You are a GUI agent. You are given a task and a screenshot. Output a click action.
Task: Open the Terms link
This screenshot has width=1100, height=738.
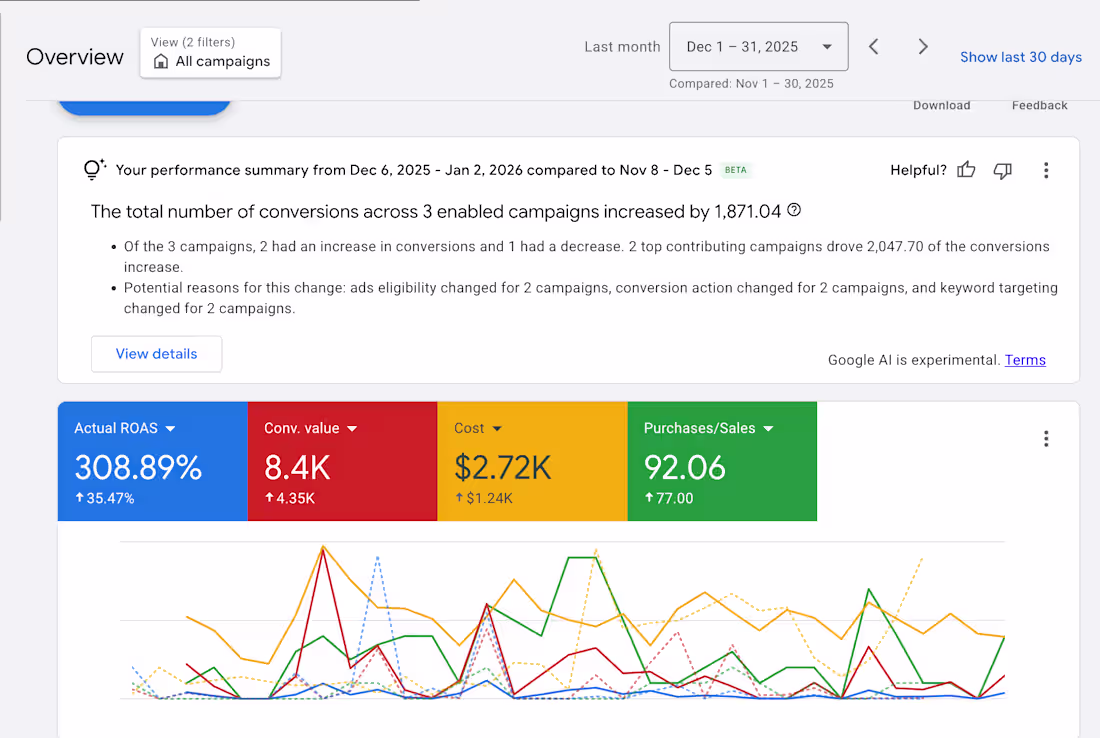coord(1025,360)
